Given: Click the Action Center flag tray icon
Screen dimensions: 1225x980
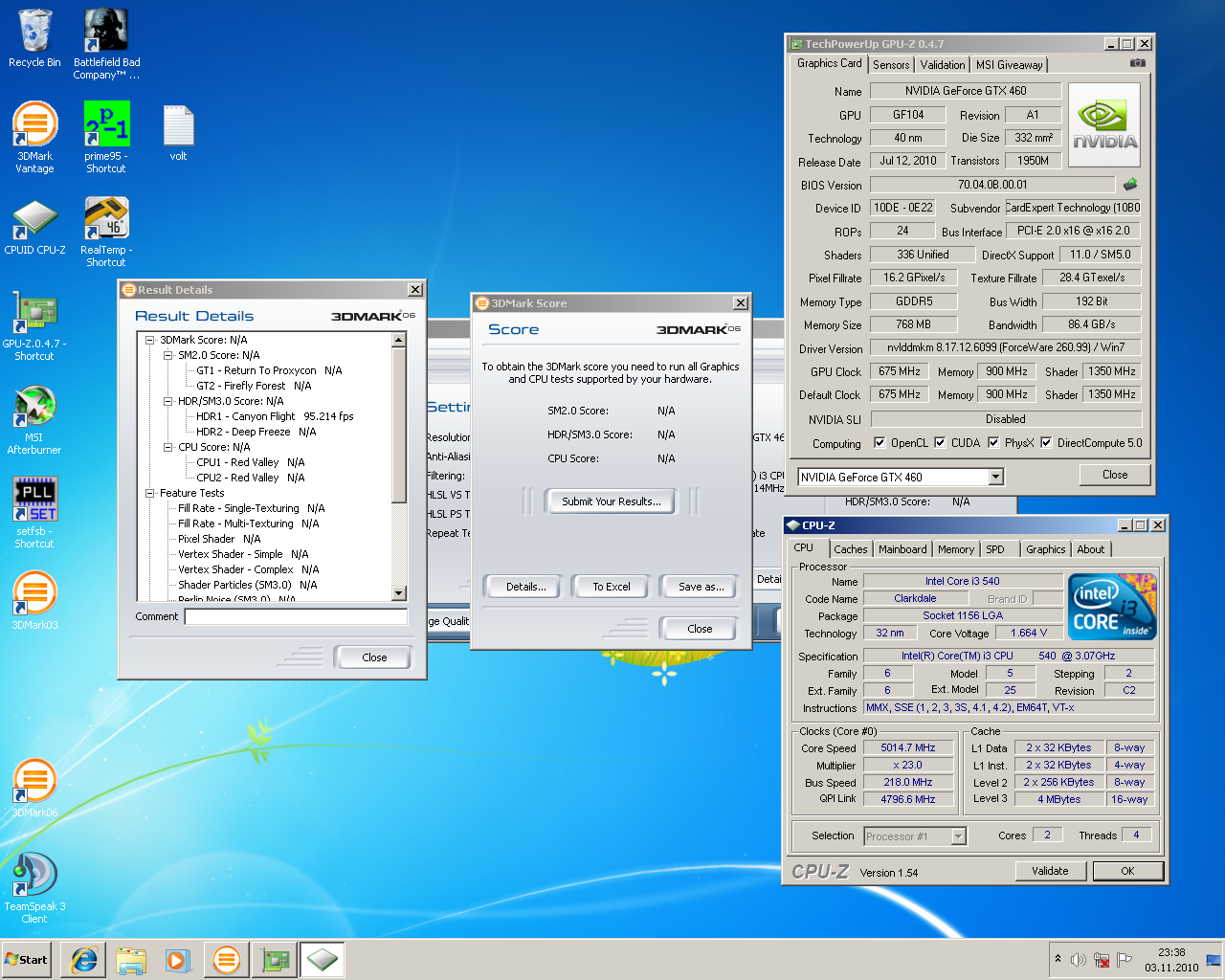Looking at the screenshot, I should 1125,959.
